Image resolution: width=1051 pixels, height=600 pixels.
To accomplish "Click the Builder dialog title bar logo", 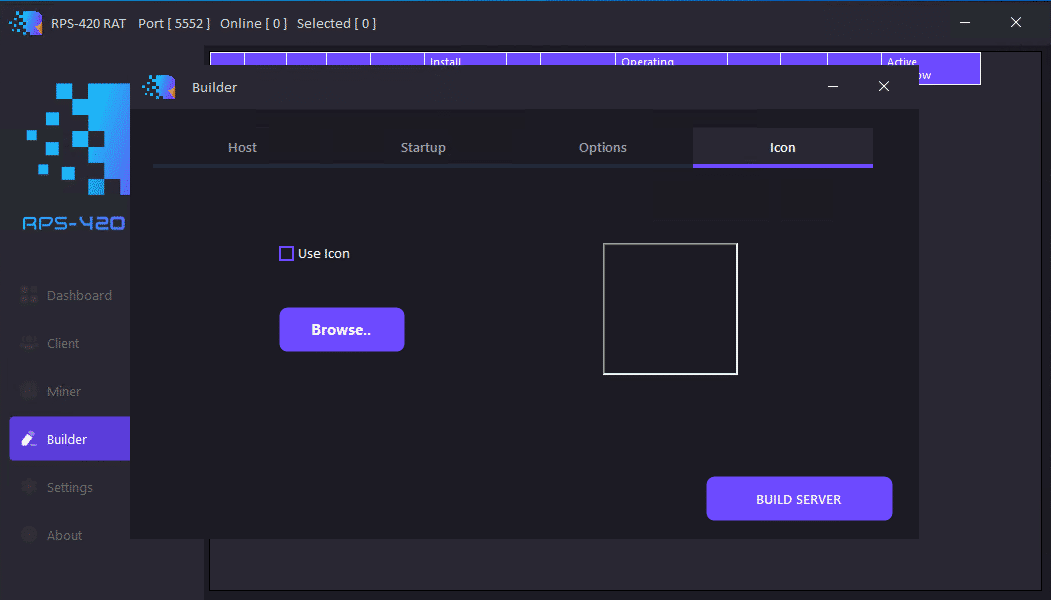I will click(x=160, y=87).
